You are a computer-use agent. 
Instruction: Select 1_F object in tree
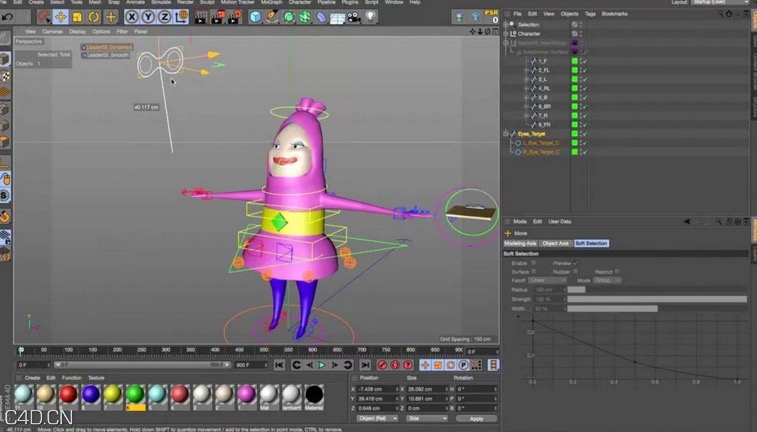[x=543, y=61]
